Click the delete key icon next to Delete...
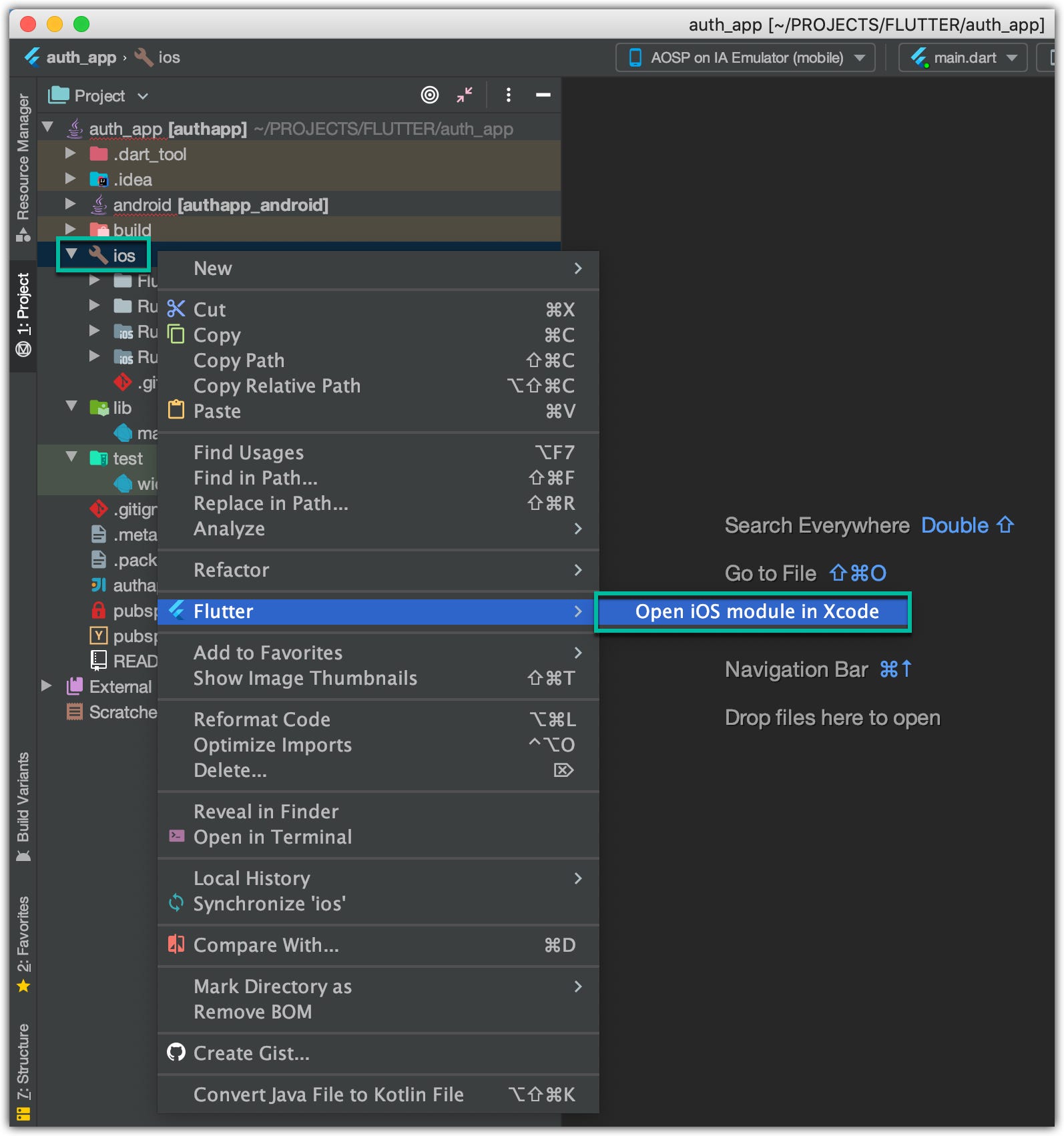Viewport: 1064px width, 1136px height. coord(563,770)
